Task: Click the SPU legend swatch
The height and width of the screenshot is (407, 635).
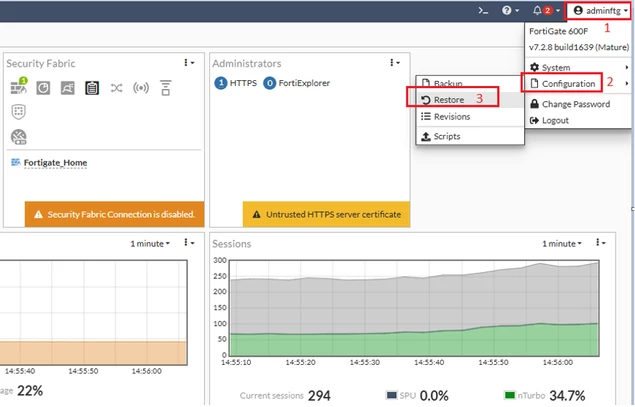Action: 391,395
